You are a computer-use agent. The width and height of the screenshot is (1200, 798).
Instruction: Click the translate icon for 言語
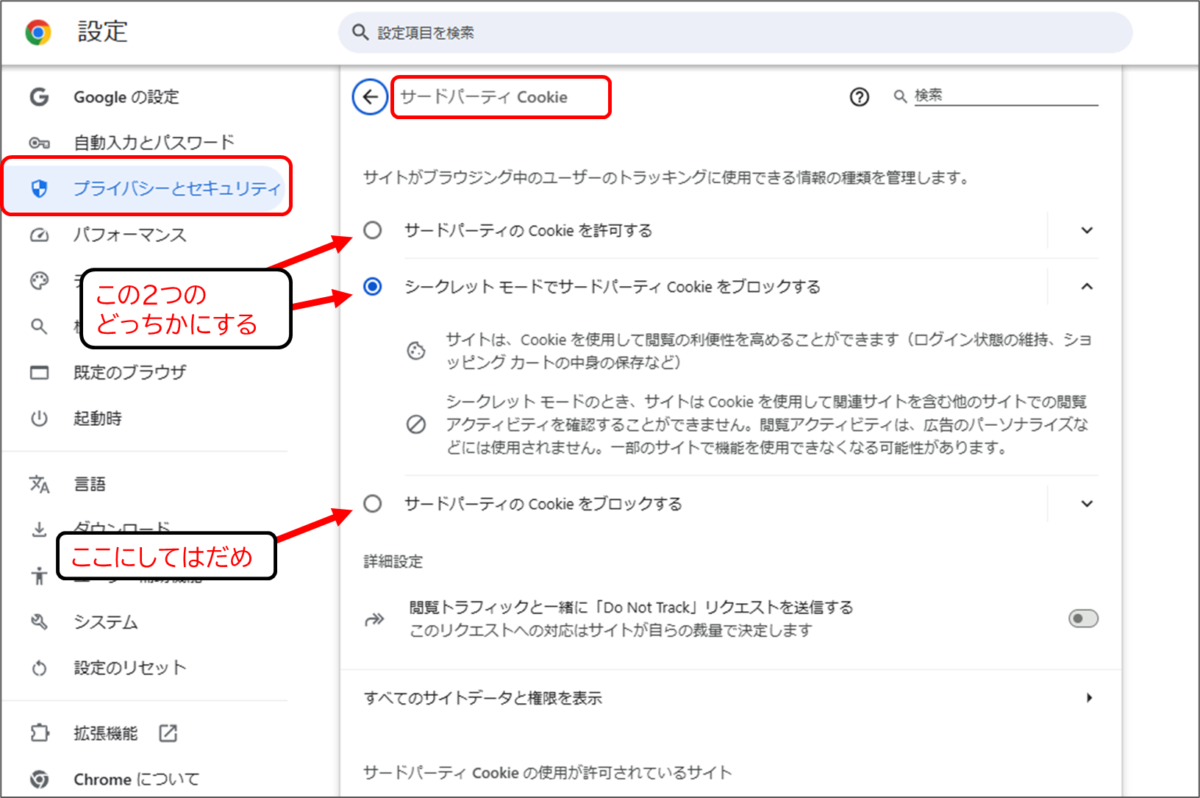point(39,484)
